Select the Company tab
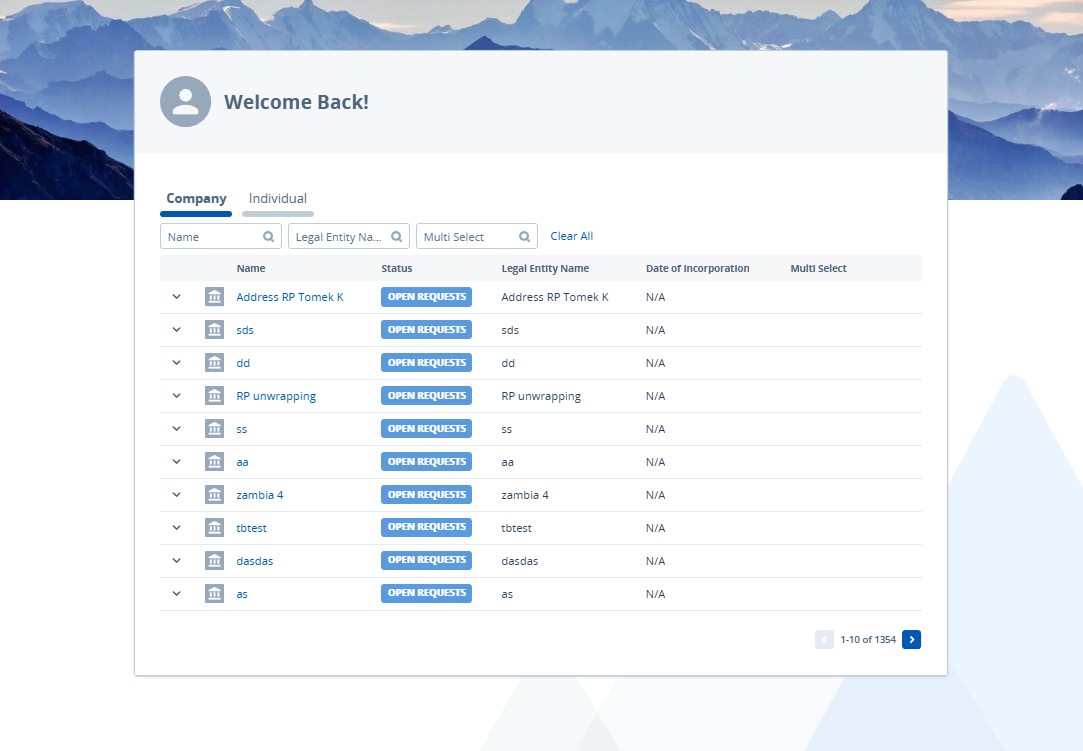Viewport: 1083px width, 751px height. click(196, 198)
